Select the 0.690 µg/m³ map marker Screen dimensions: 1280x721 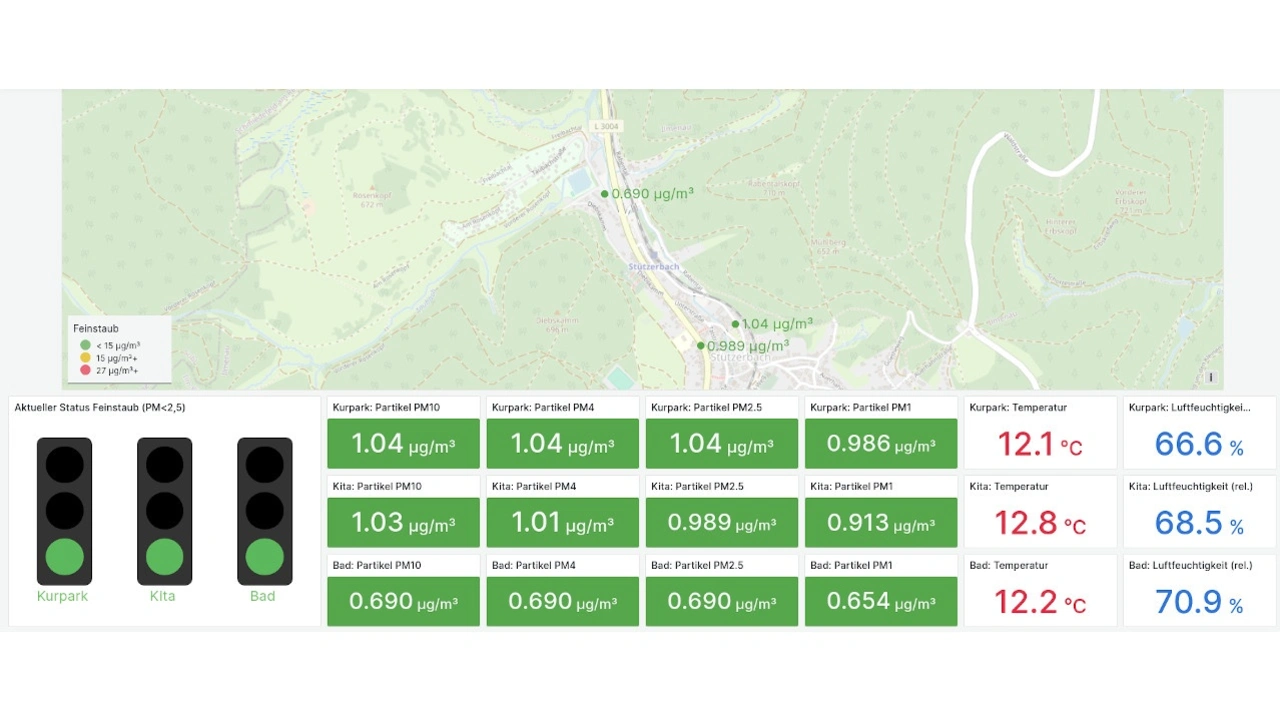coord(604,194)
